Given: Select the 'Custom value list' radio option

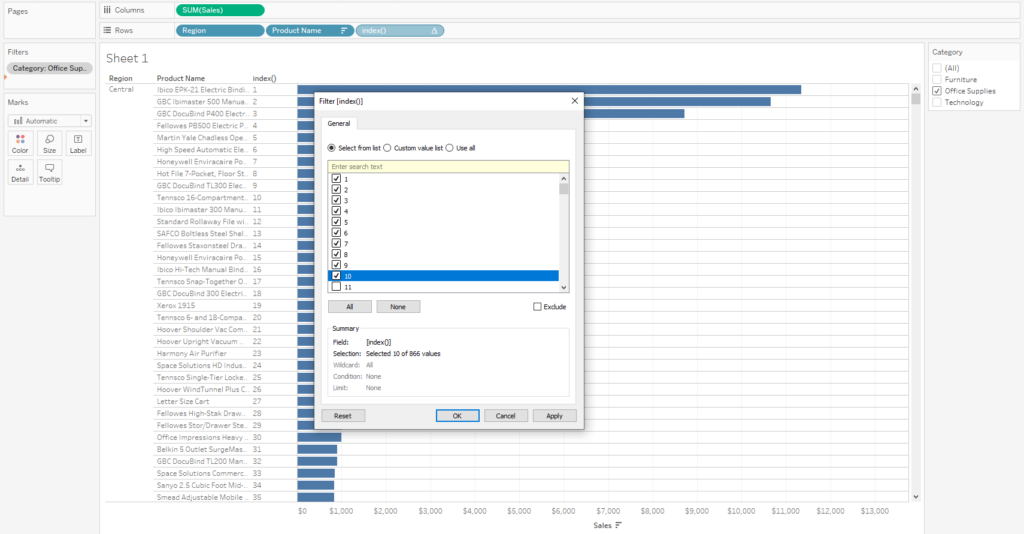Looking at the screenshot, I should [x=387, y=148].
